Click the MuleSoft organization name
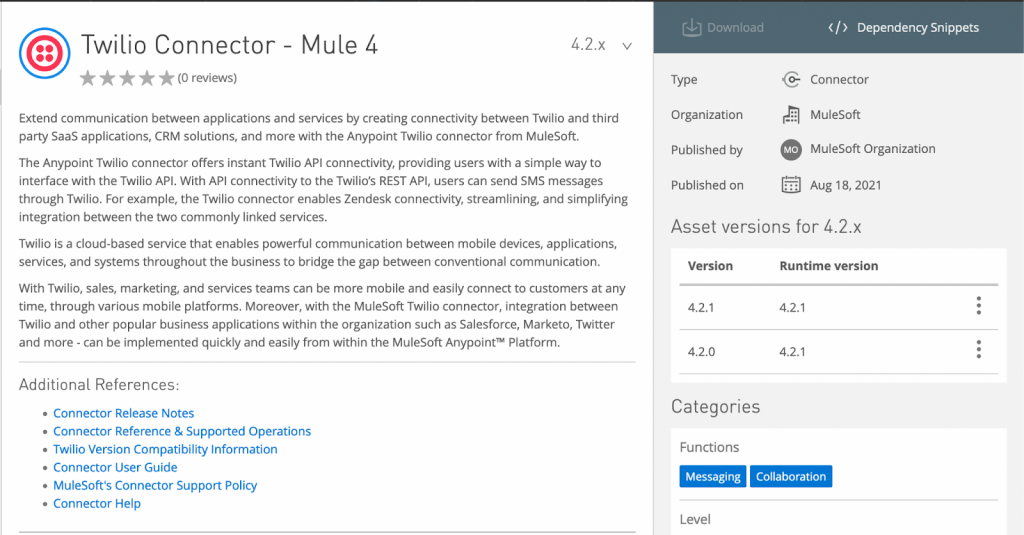This screenshot has height=535, width=1024. (x=835, y=114)
